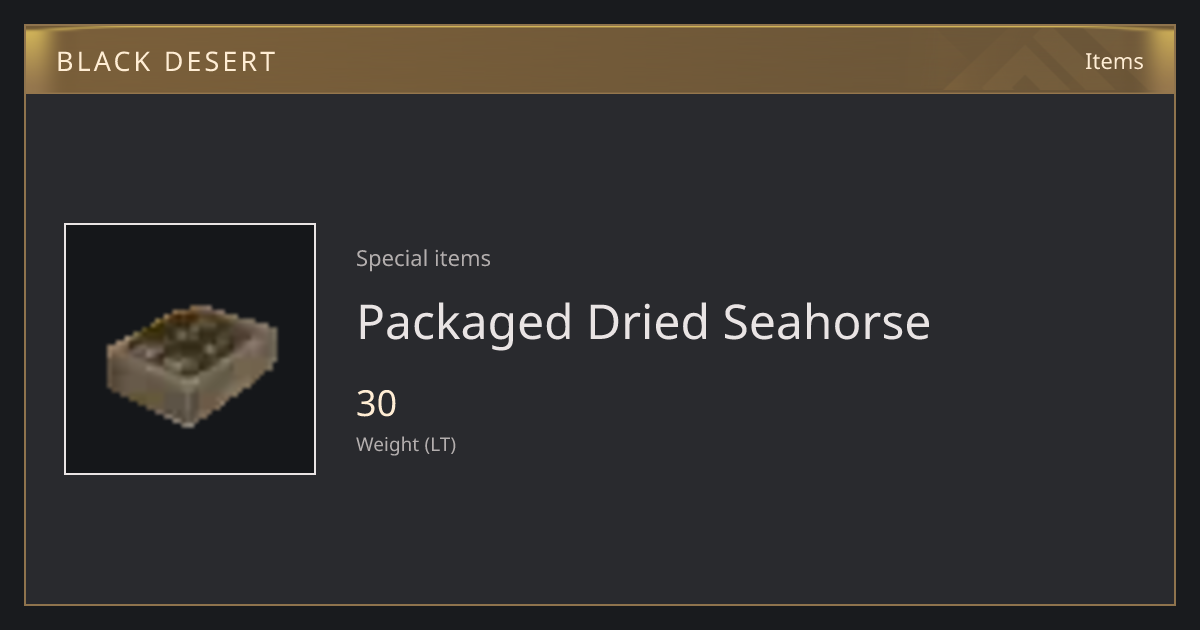Image resolution: width=1200 pixels, height=630 pixels.
Task: Click the word Packaged in the item title
Action: click(x=464, y=324)
